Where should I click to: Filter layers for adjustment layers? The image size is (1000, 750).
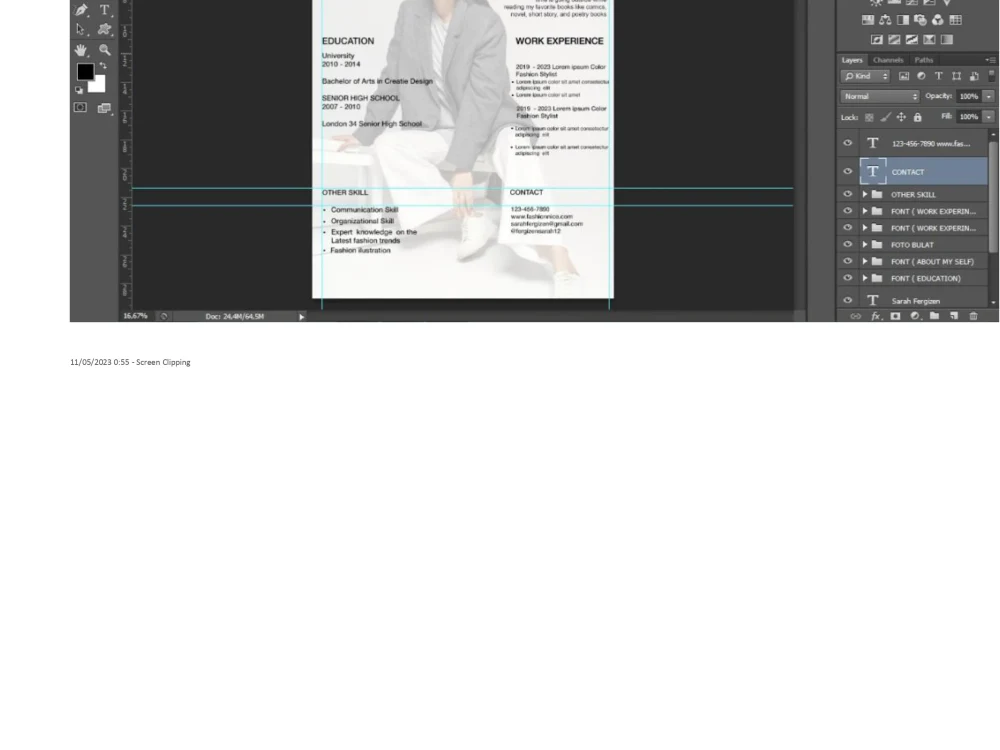(922, 77)
